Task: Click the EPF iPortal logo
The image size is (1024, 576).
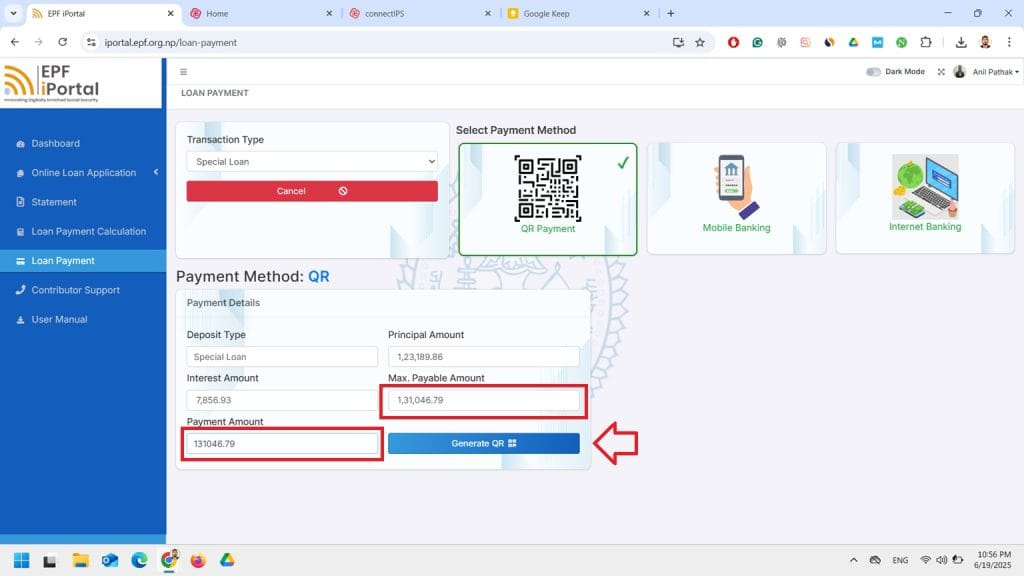Action: point(52,83)
